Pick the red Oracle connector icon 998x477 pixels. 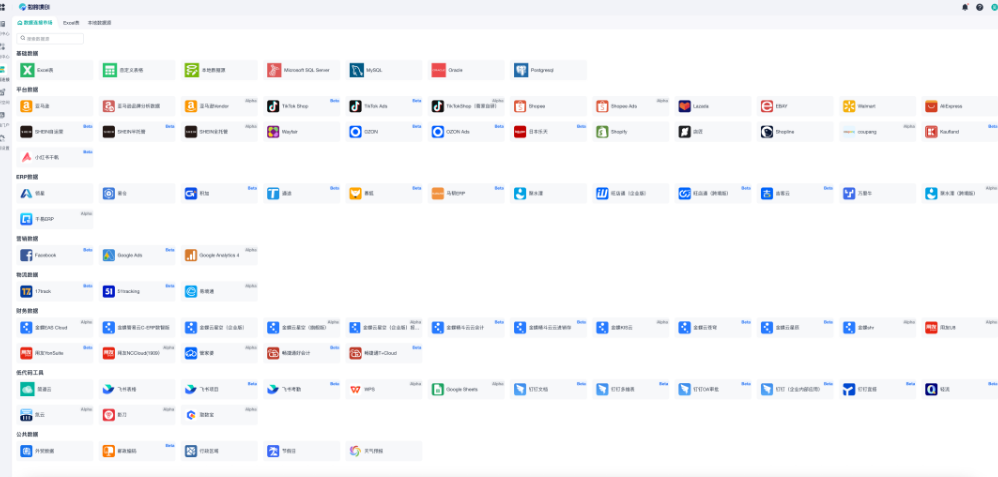coord(439,70)
